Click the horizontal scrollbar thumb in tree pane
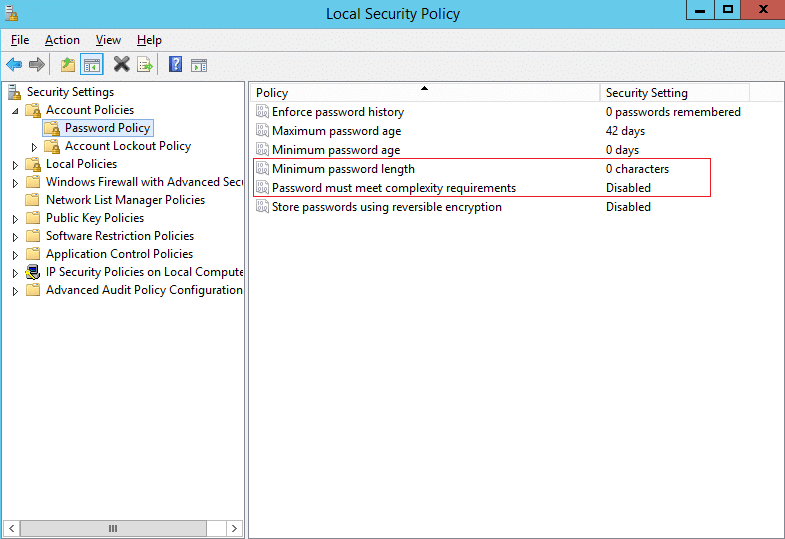 click(x=113, y=528)
